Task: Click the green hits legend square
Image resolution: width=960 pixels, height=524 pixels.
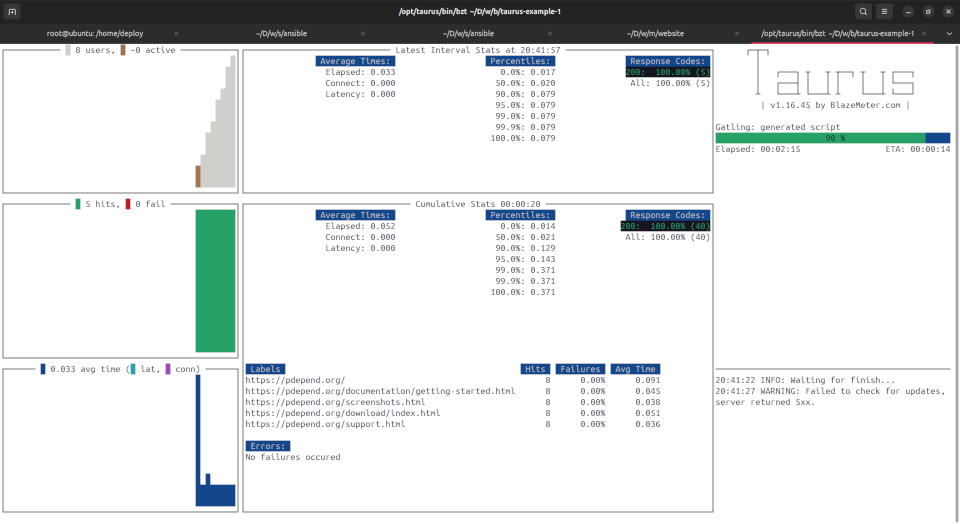Action: tap(78, 204)
